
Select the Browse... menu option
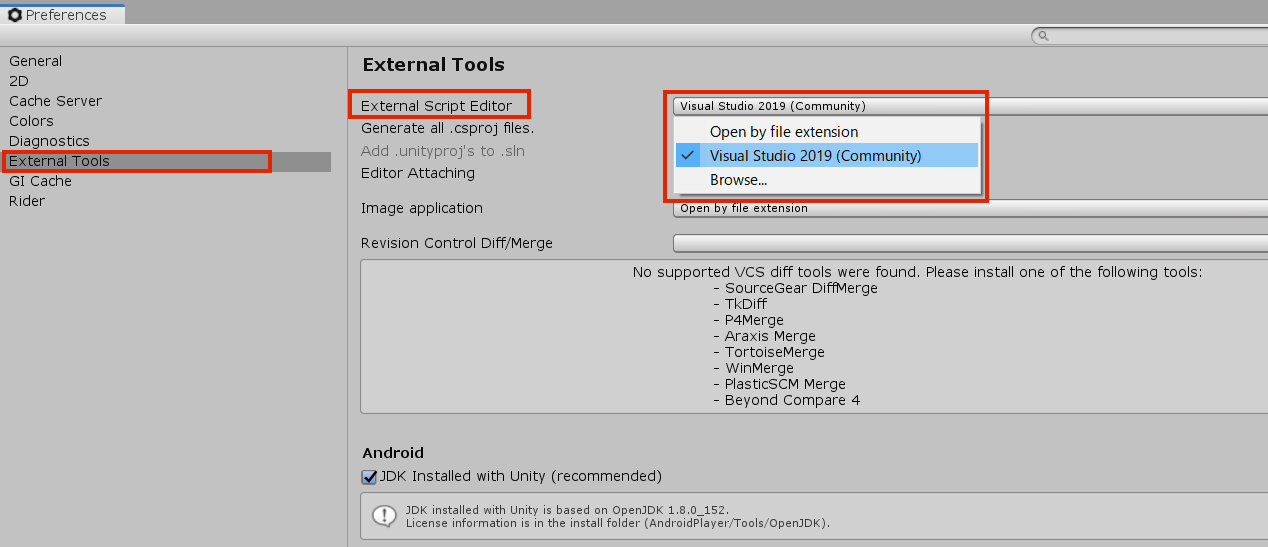(x=738, y=180)
